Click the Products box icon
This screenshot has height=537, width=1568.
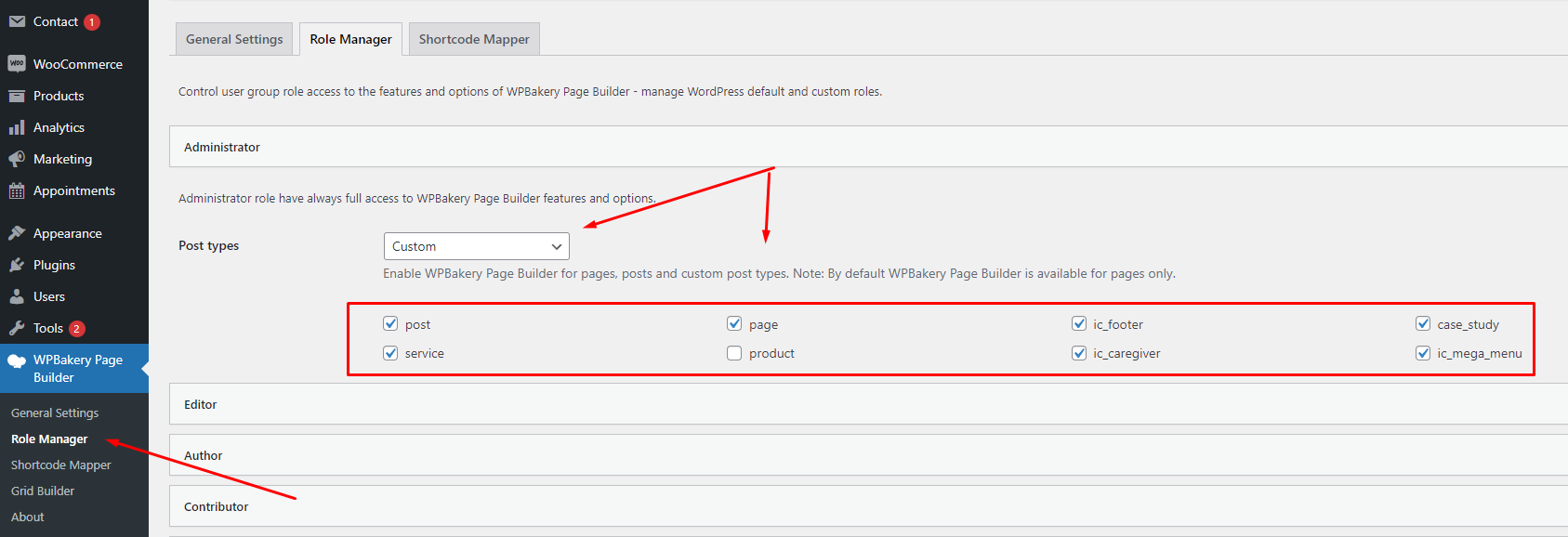(17, 96)
